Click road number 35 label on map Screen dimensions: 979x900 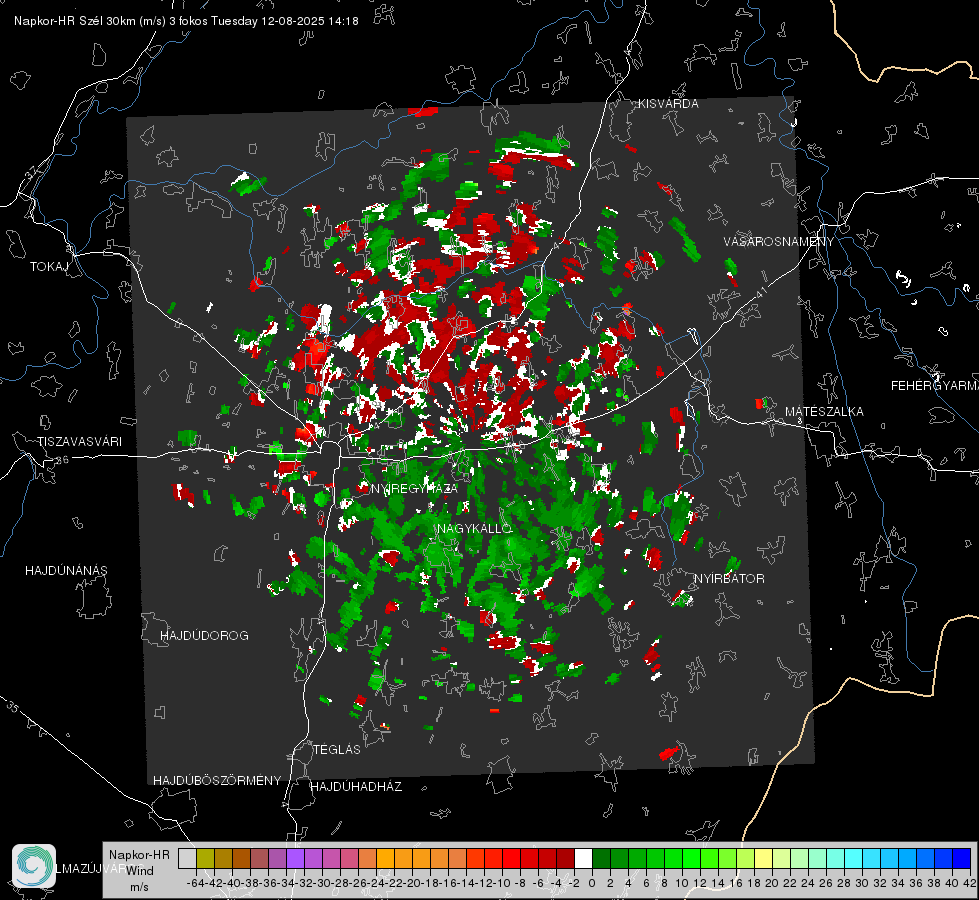(x=13, y=706)
